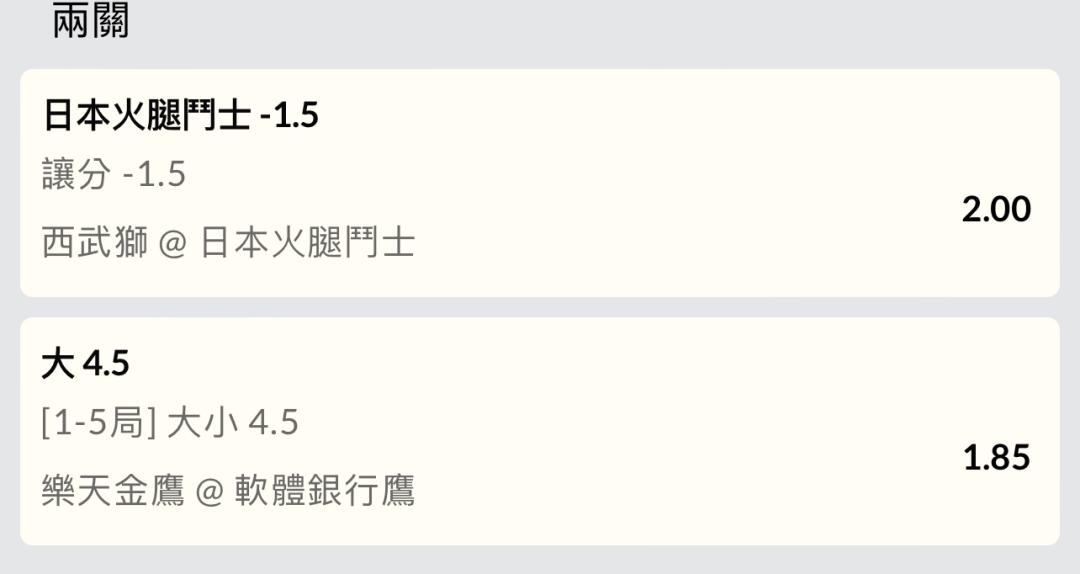Select the gray 大小 4.5 market label
This screenshot has width=1080, height=574.
(233, 422)
